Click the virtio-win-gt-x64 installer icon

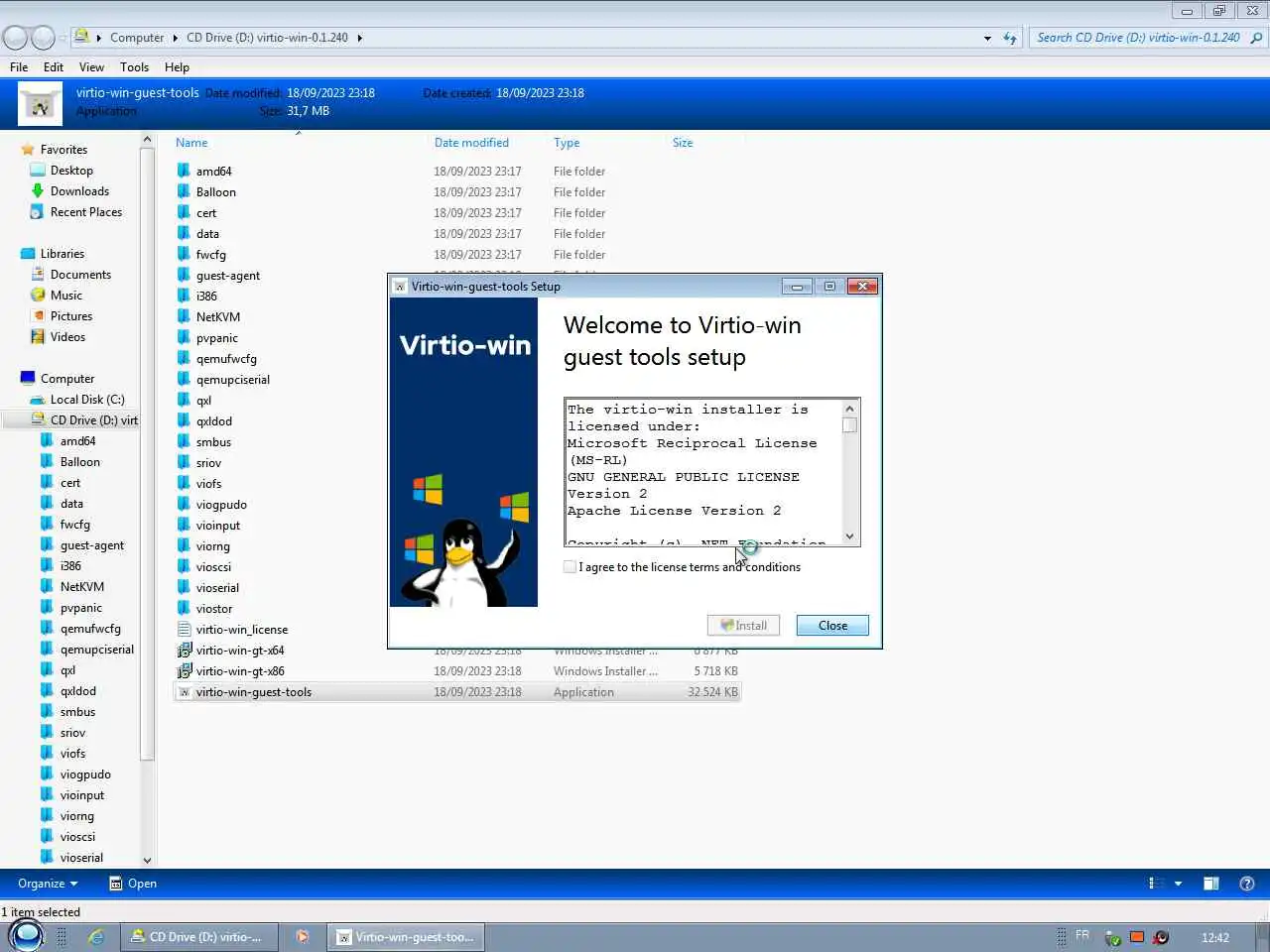(x=184, y=650)
